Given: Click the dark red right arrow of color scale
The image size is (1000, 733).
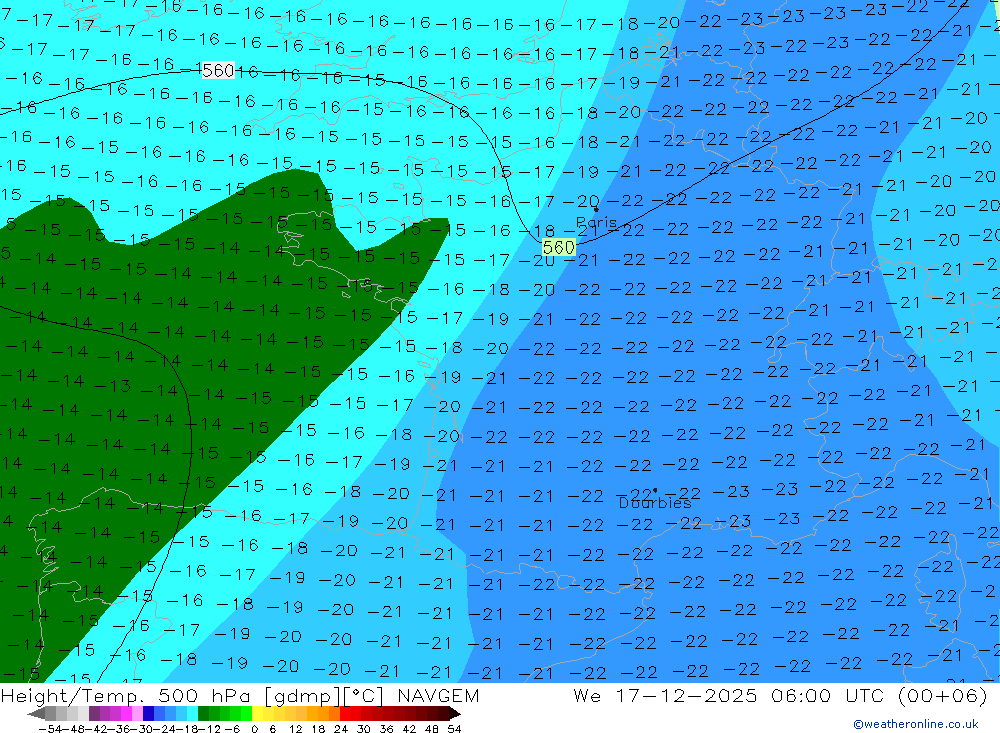Looking at the screenshot, I should coord(455,714).
